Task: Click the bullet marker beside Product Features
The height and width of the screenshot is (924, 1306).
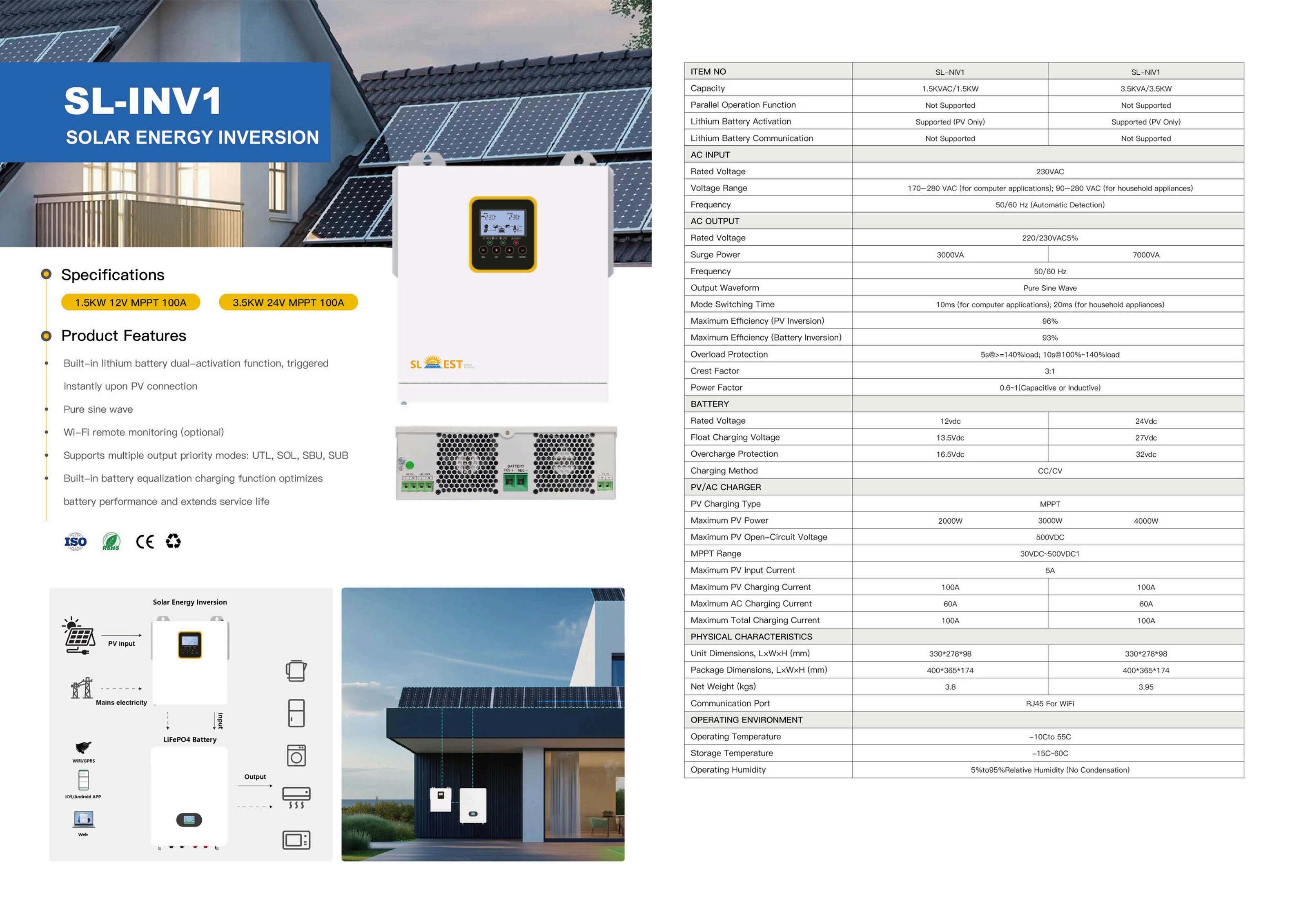Action: pos(46,336)
